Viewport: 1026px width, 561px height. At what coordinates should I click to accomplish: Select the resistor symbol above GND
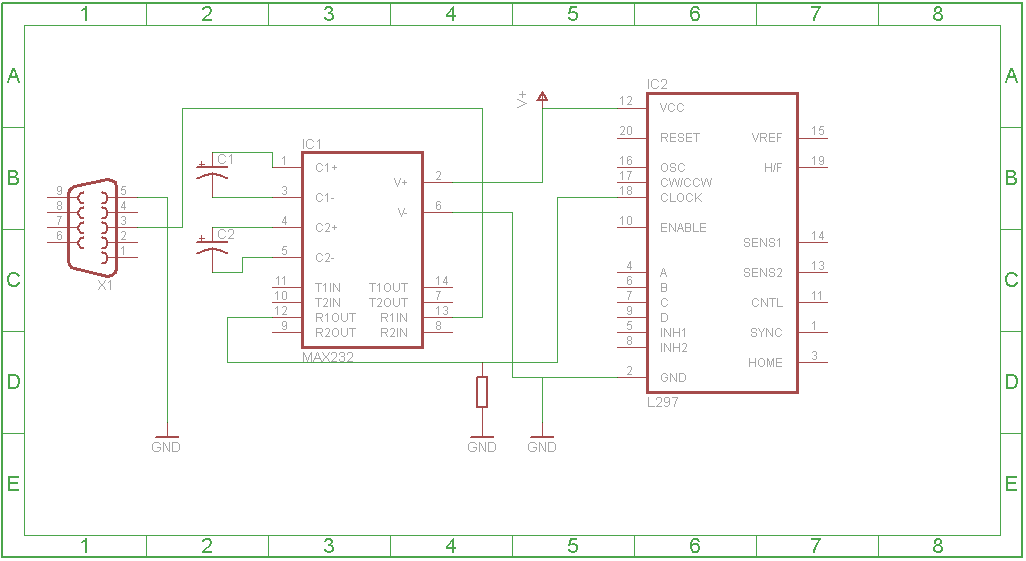[482, 392]
